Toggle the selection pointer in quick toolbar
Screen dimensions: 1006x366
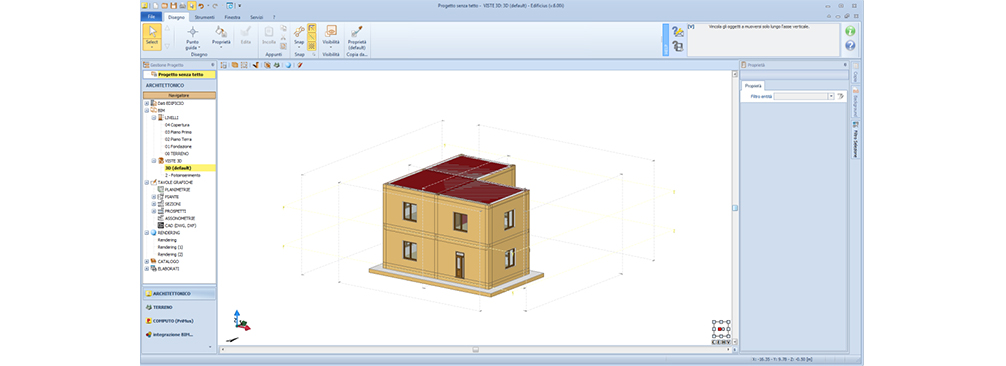(191, 5)
